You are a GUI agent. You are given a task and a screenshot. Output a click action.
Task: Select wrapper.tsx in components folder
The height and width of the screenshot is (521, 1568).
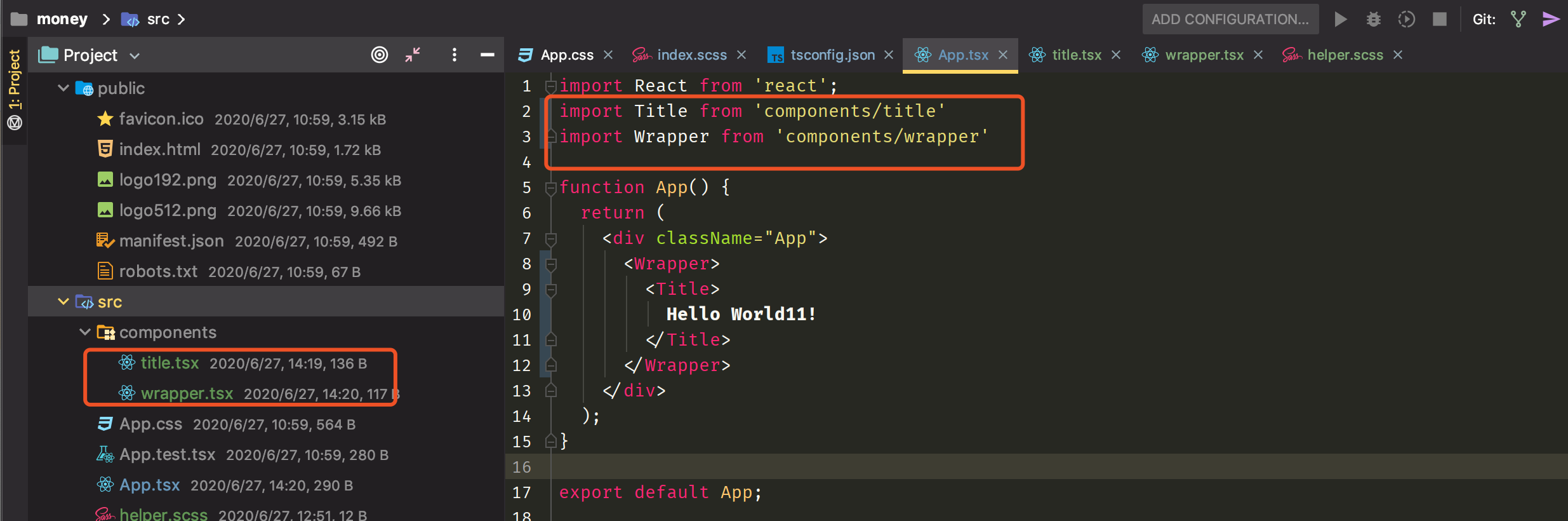click(187, 393)
